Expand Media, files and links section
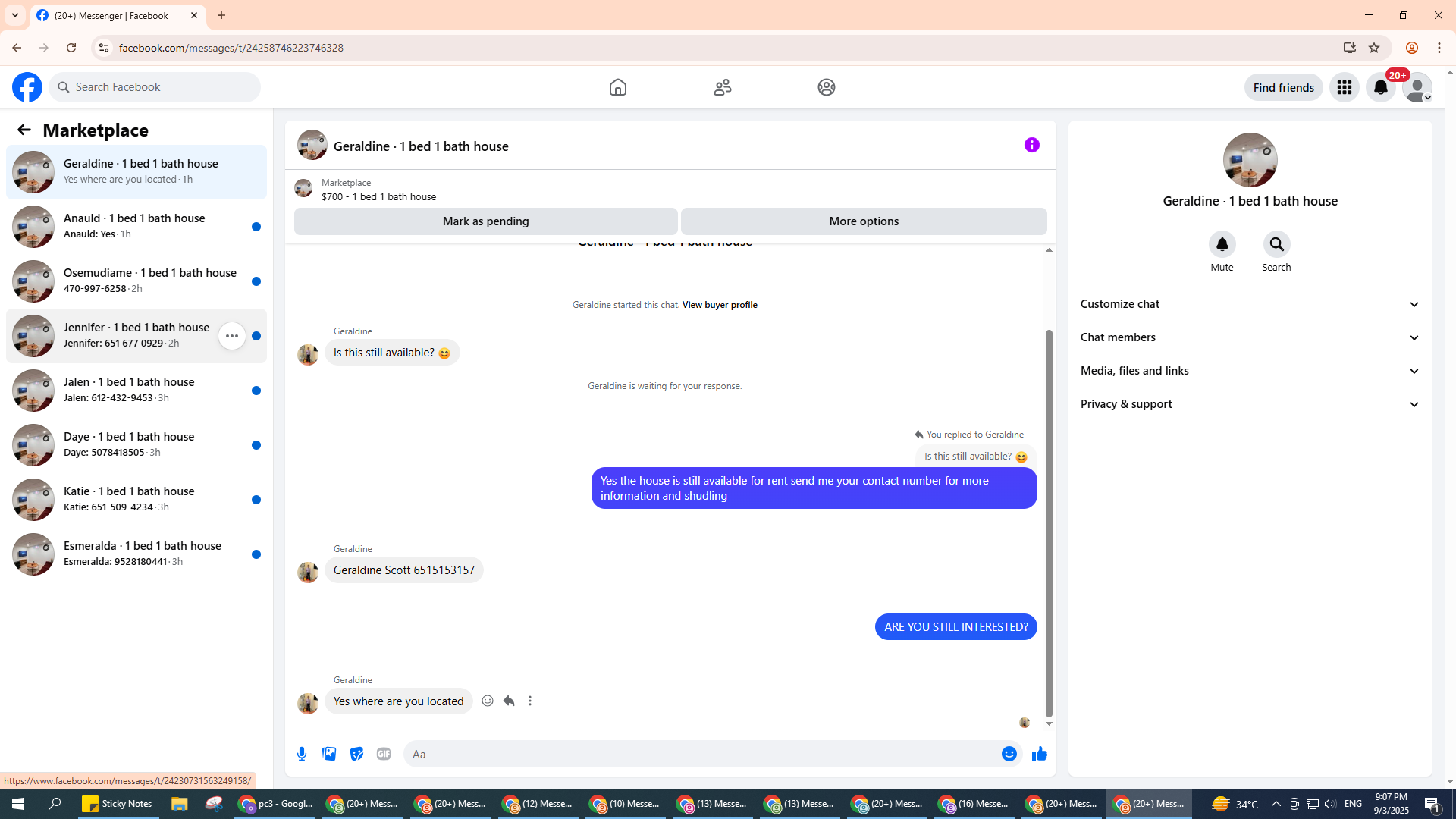This screenshot has height=819, width=1456. click(1250, 371)
